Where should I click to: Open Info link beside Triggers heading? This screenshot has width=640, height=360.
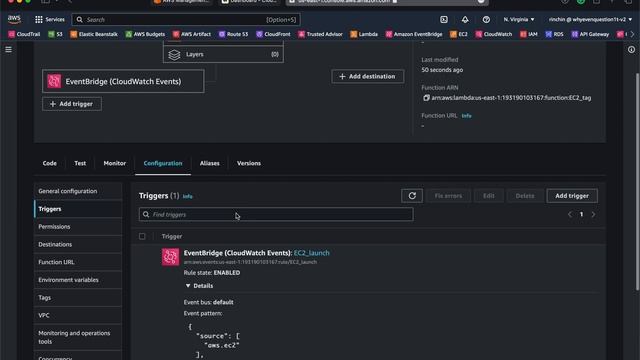point(187,196)
